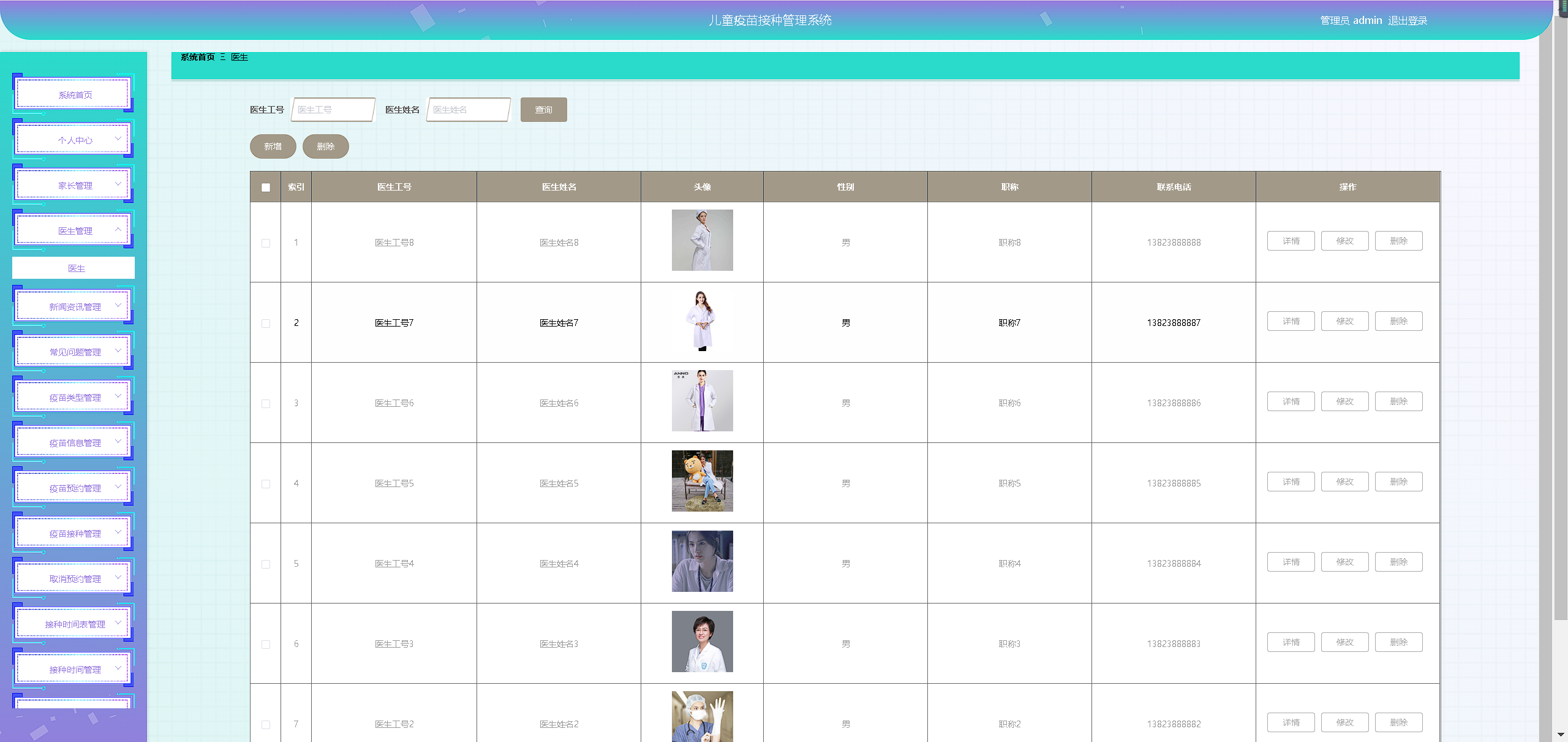Collapse 医生管理 menu with up chevron
The height and width of the screenshot is (742, 1568).
tap(118, 230)
